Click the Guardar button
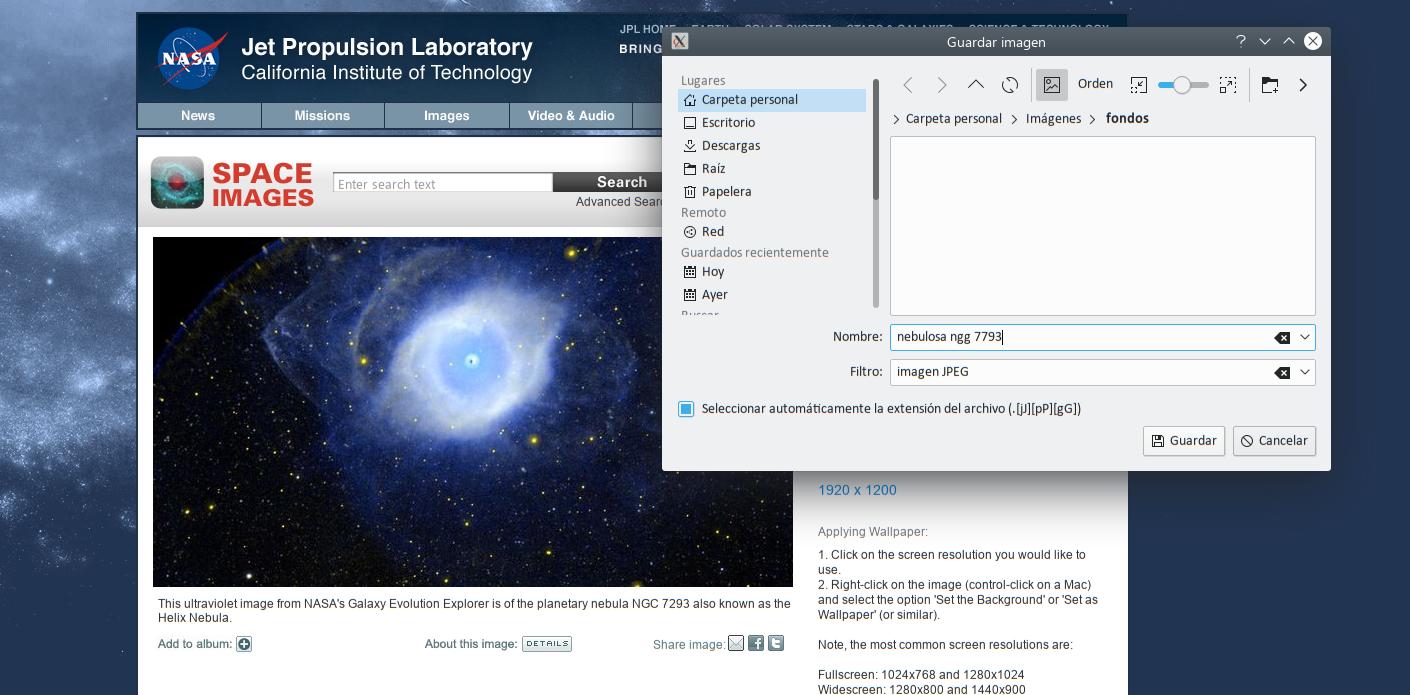The image size is (1410, 695). (x=1184, y=441)
